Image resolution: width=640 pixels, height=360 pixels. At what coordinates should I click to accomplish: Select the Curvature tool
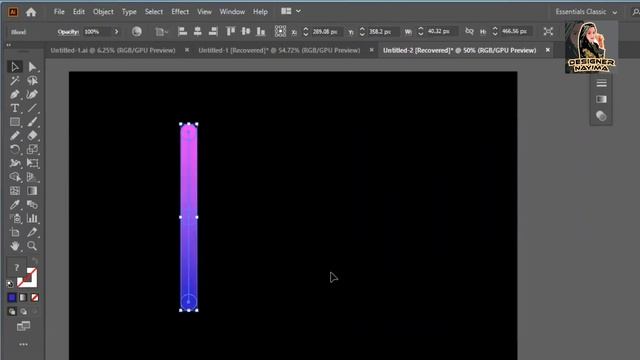(32, 94)
